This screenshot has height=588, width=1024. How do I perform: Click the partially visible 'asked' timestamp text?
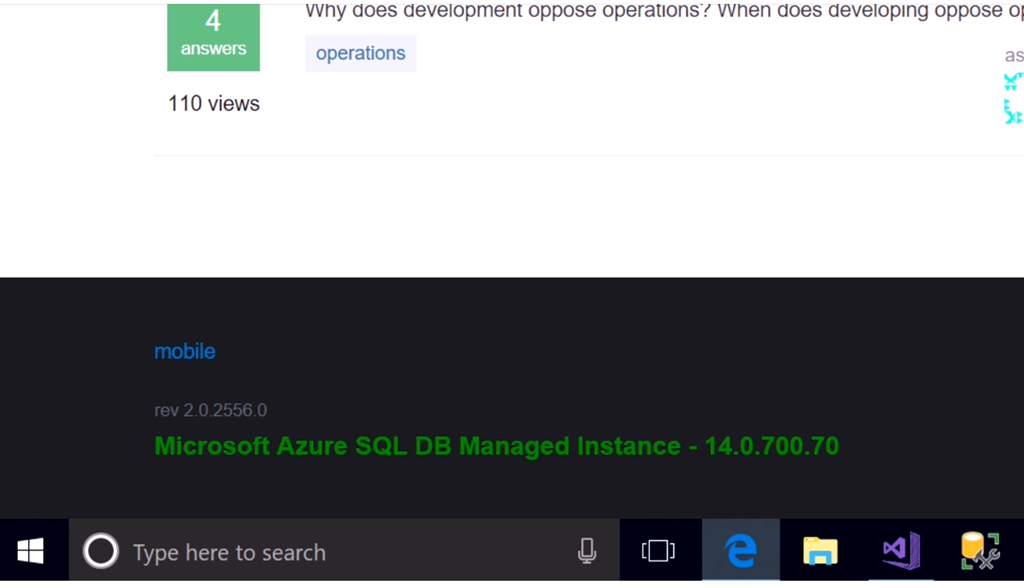(x=1014, y=56)
